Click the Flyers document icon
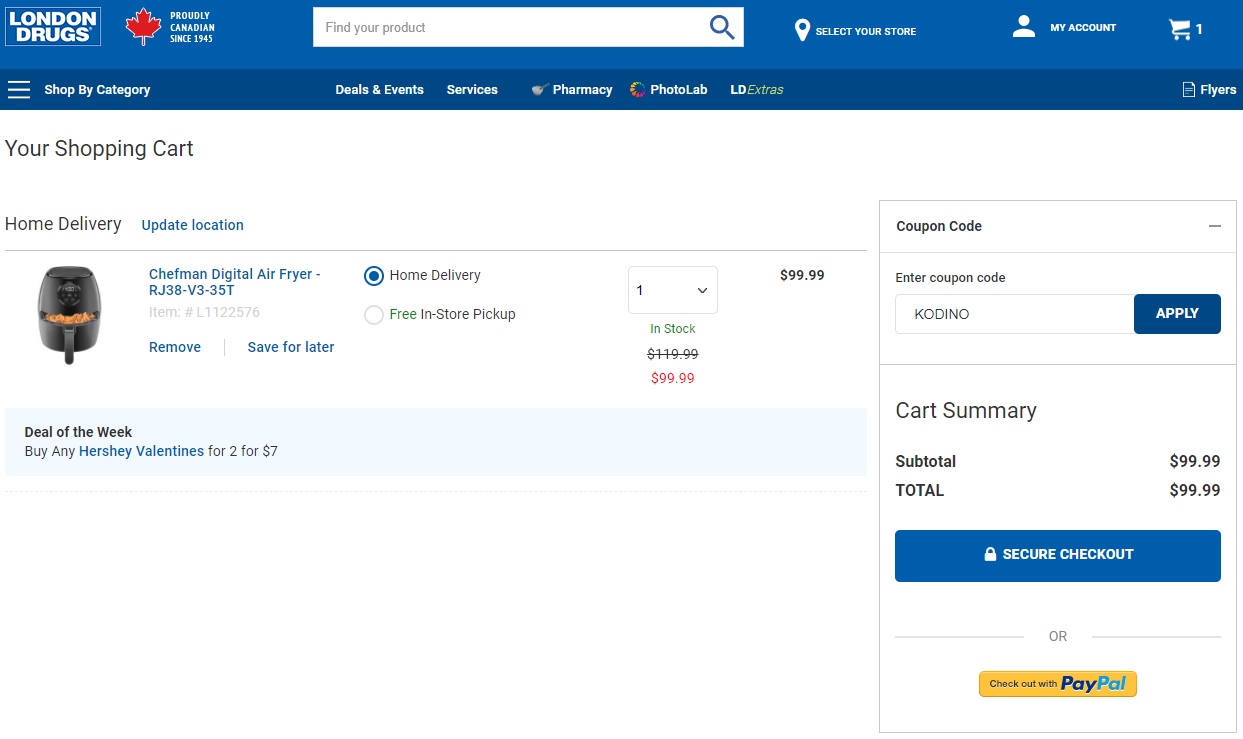 (1189, 90)
